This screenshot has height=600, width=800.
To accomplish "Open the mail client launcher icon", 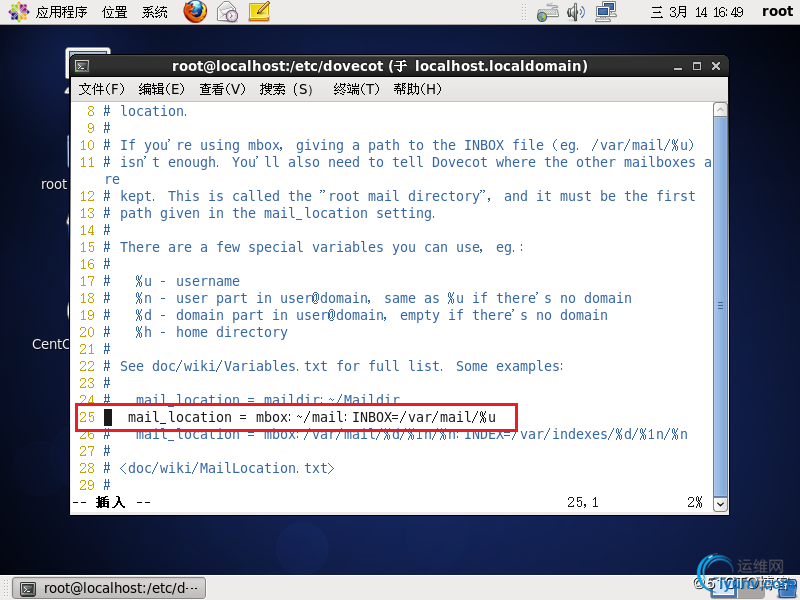I will click(x=228, y=11).
